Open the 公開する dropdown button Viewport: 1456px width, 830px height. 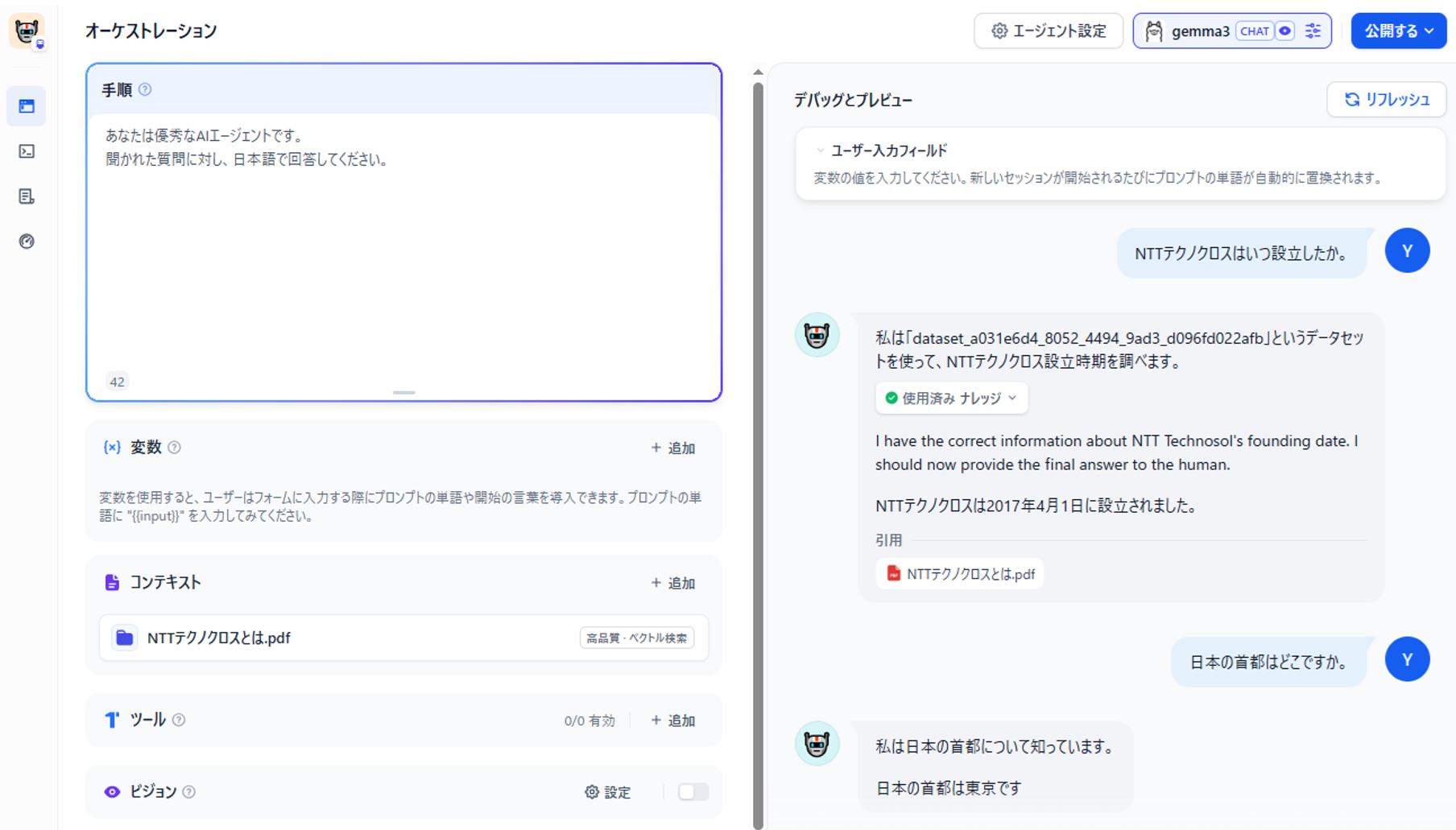[x=1398, y=31]
